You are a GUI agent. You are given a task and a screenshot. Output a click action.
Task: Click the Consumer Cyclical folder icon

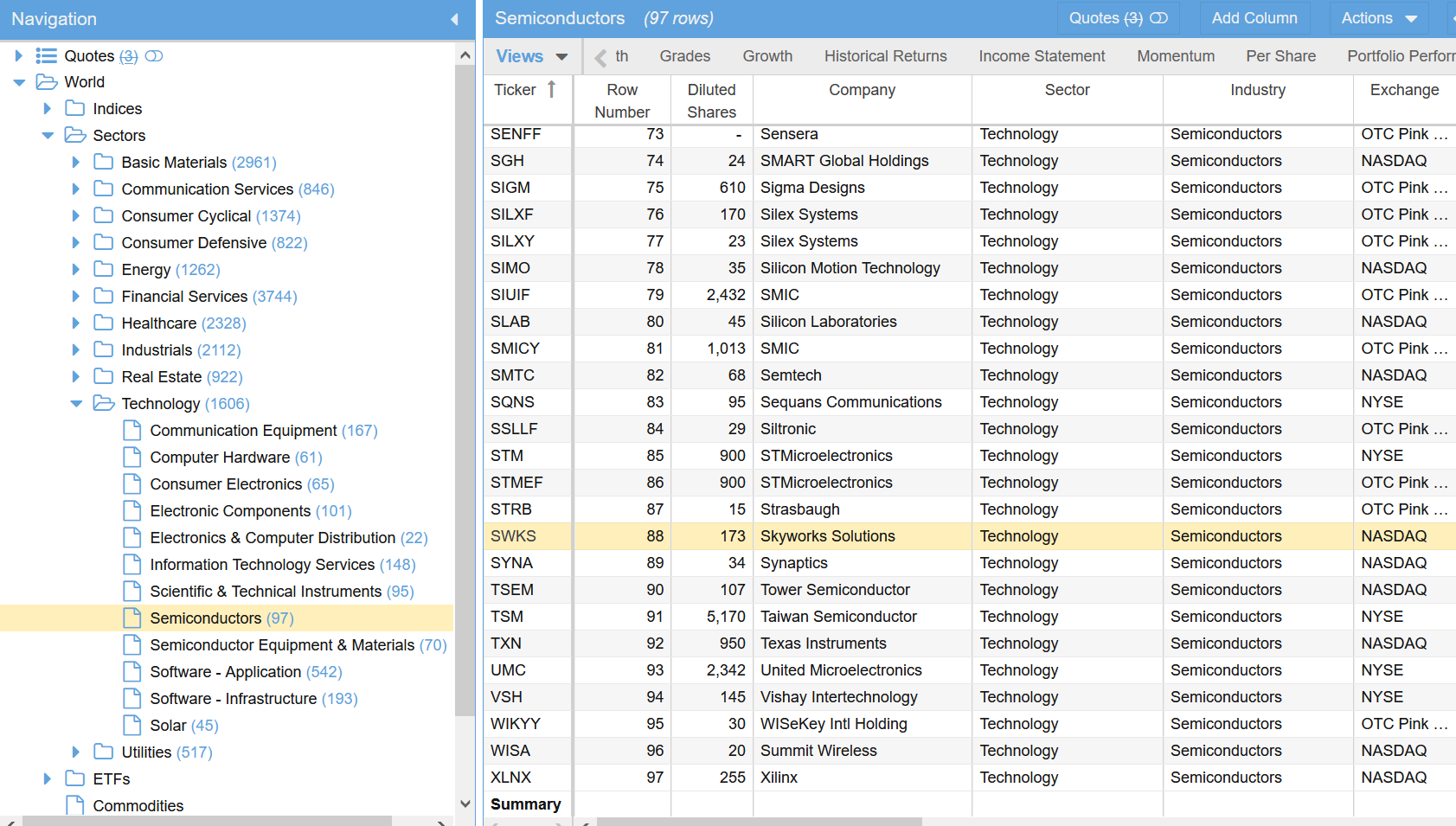click(104, 215)
